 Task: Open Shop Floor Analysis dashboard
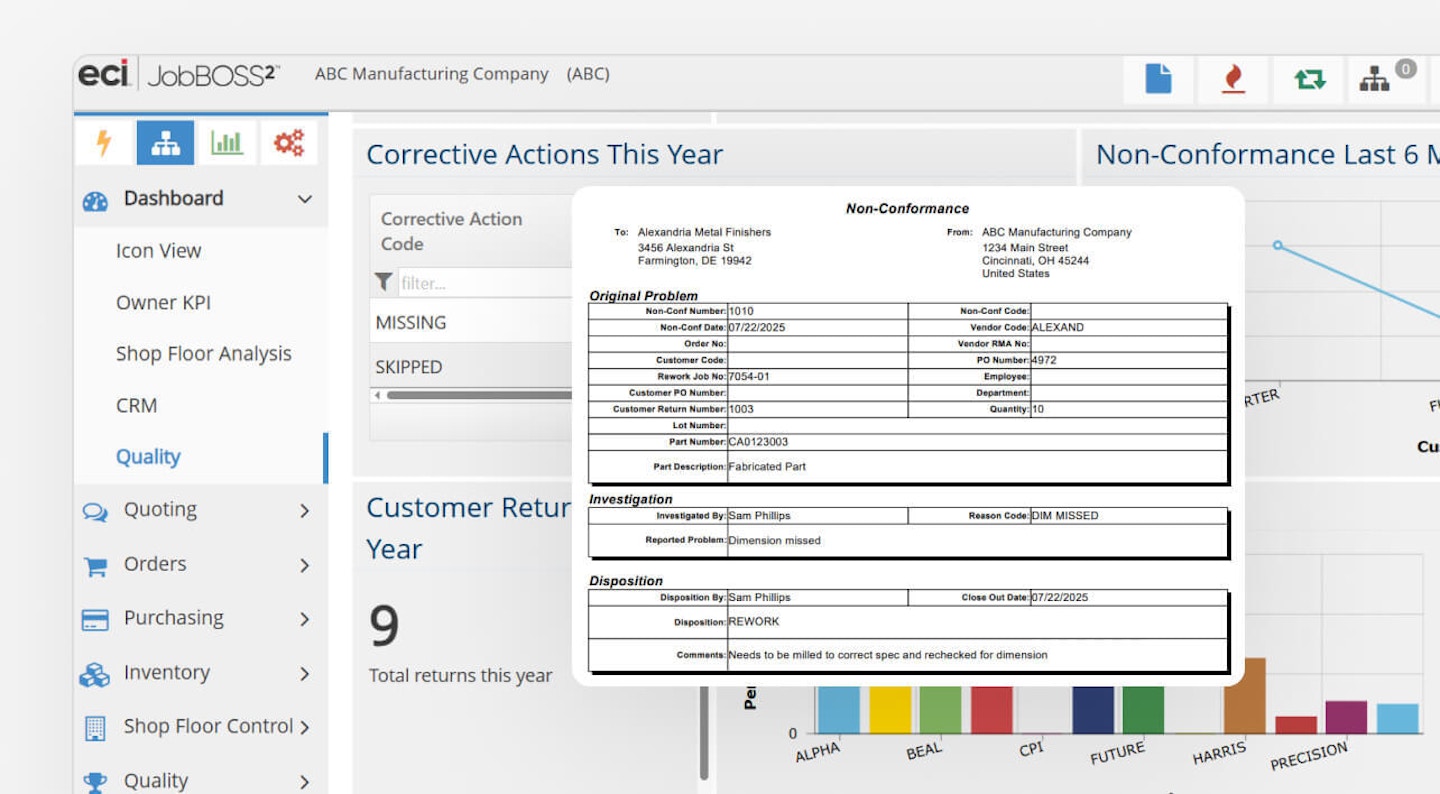pyautogui.click(x=204, y=354)
